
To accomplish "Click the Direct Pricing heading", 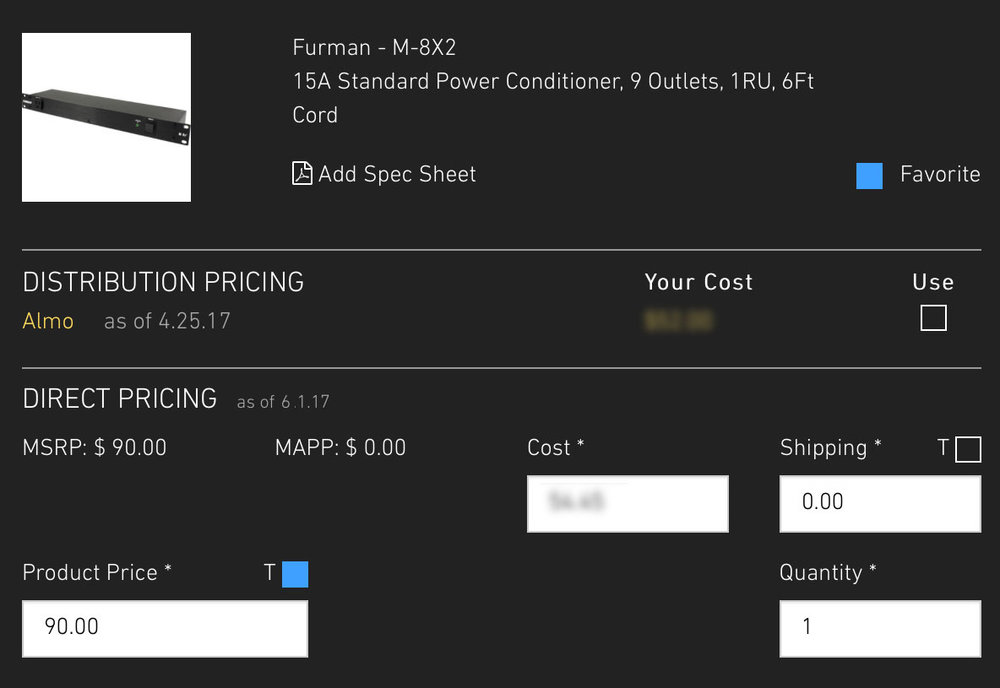I will click(x=120, y=398).
